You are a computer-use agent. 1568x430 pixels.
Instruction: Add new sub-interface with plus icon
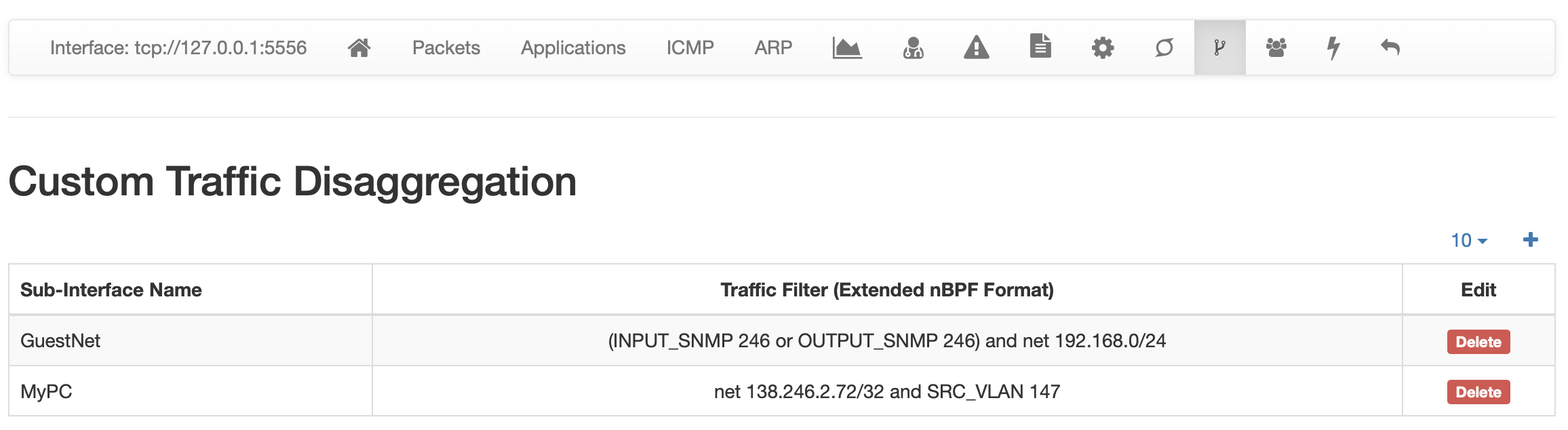pyautogui.click(x=1530, y=239)
